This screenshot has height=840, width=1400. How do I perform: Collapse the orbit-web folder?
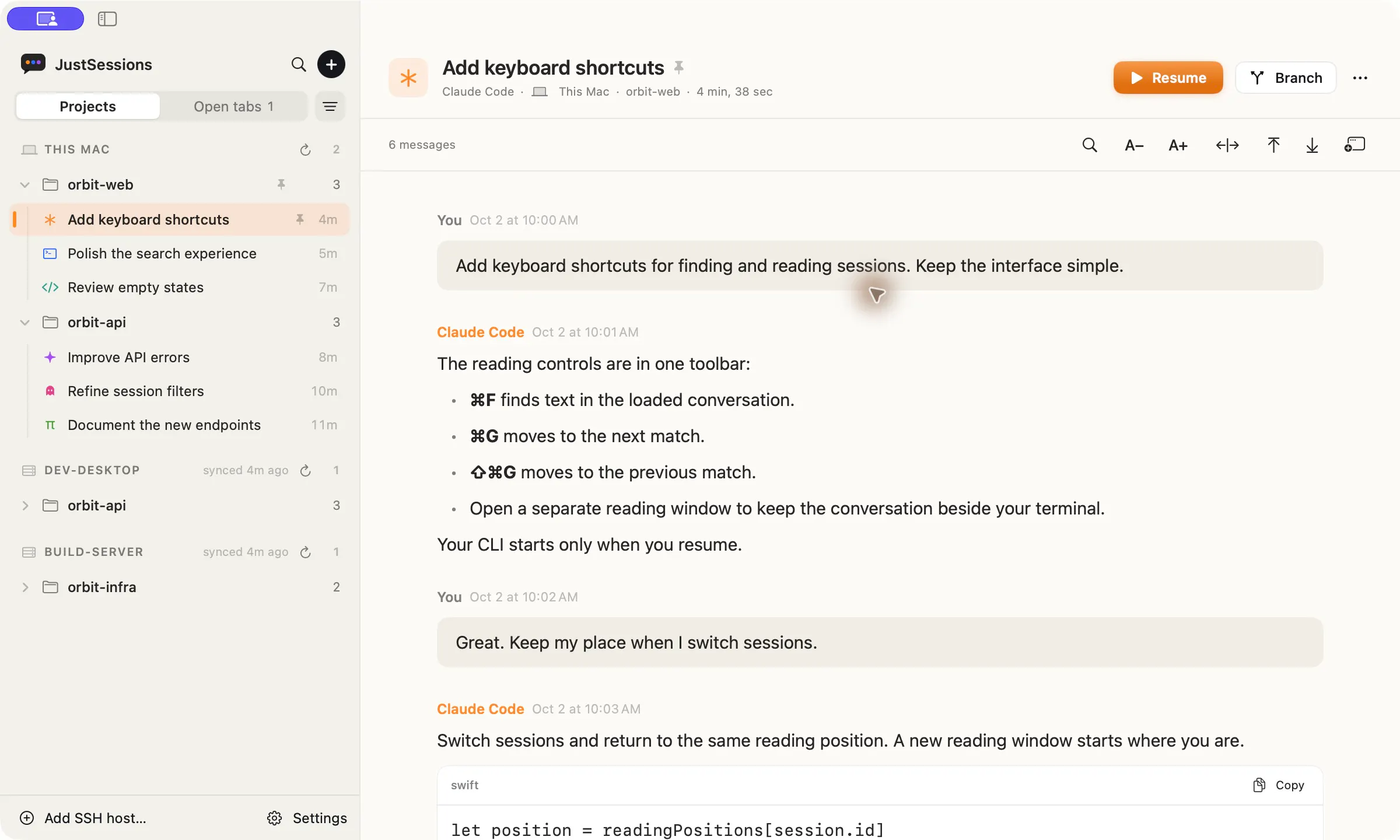(x=24, y=185)
